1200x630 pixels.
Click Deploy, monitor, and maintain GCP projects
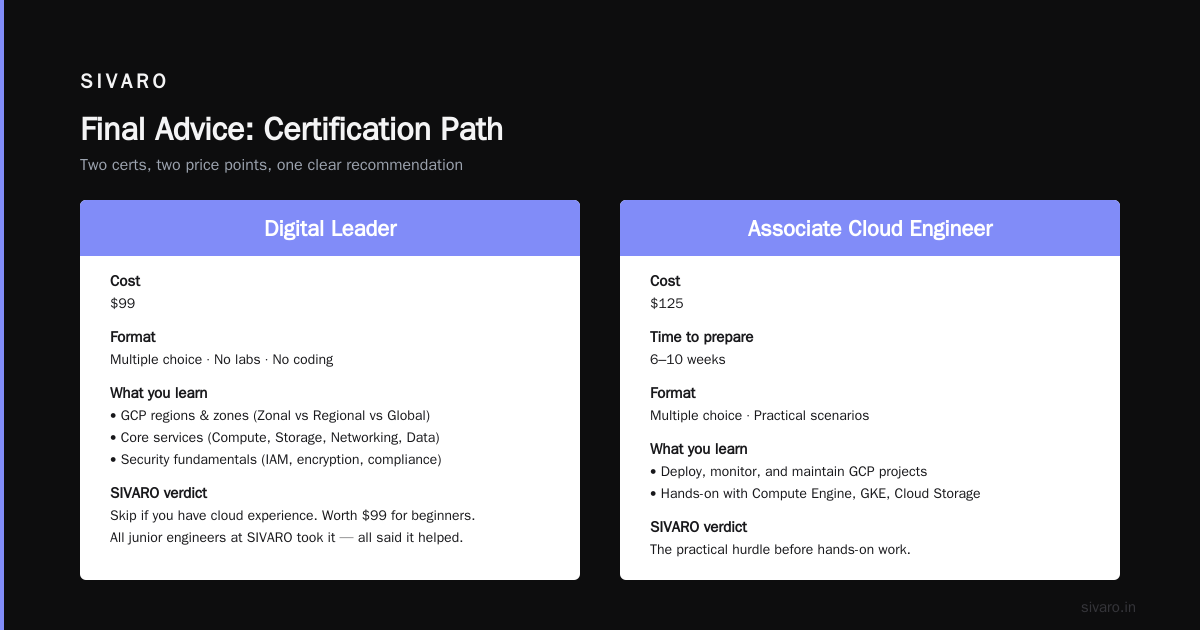click(x=788, y=471)
